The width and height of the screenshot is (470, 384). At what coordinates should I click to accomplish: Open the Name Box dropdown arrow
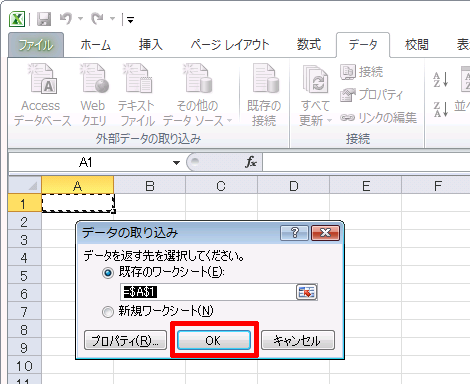point(176,163)
